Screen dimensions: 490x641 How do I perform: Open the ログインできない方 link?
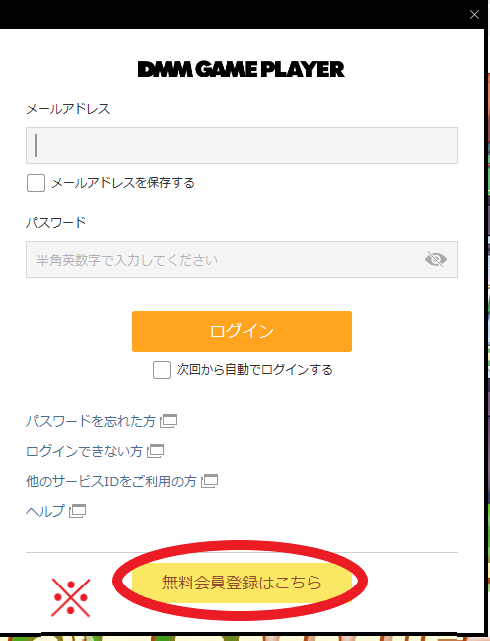point(84,451)
